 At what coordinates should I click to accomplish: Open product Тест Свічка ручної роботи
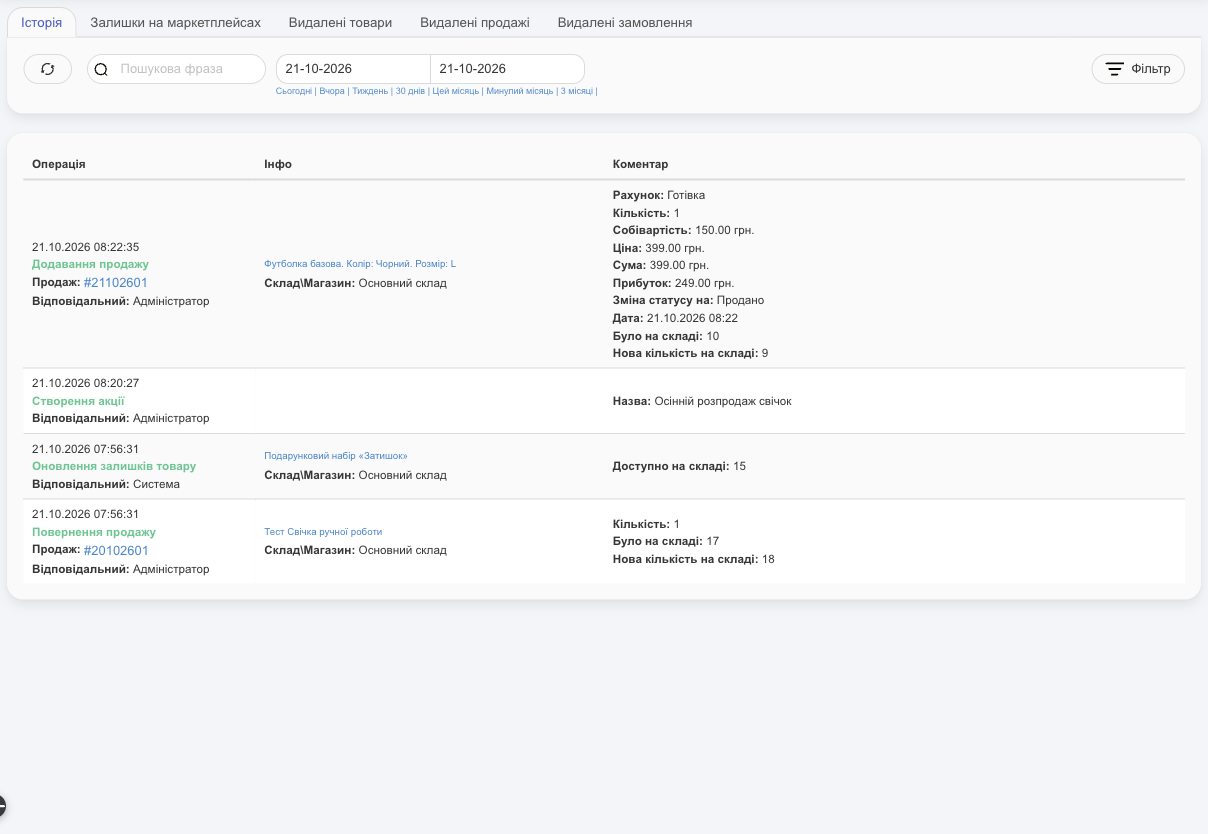pos(323,532)
